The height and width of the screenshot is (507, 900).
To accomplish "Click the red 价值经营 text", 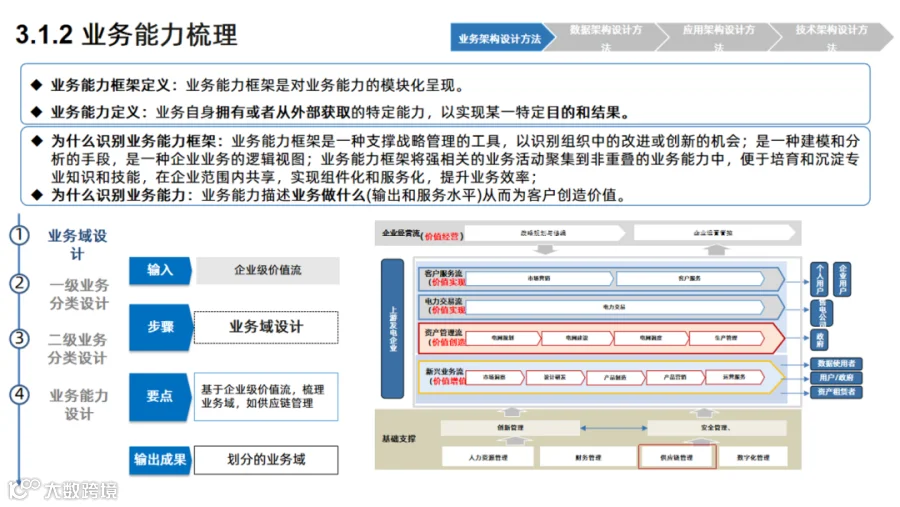I will pyautogui.click(x=442, y=236).
